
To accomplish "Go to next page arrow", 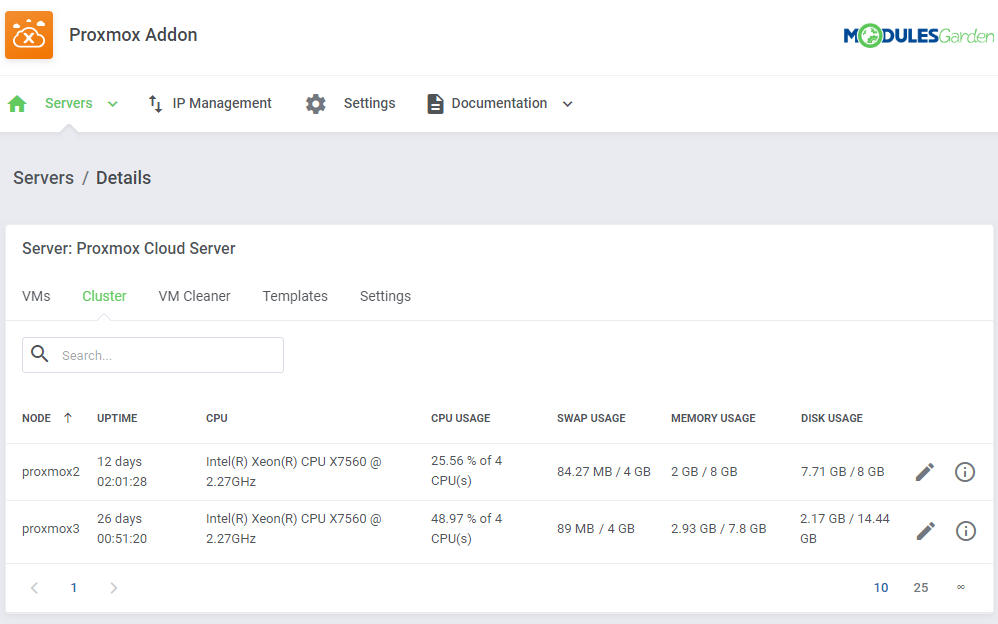I will tap(113, 588).
